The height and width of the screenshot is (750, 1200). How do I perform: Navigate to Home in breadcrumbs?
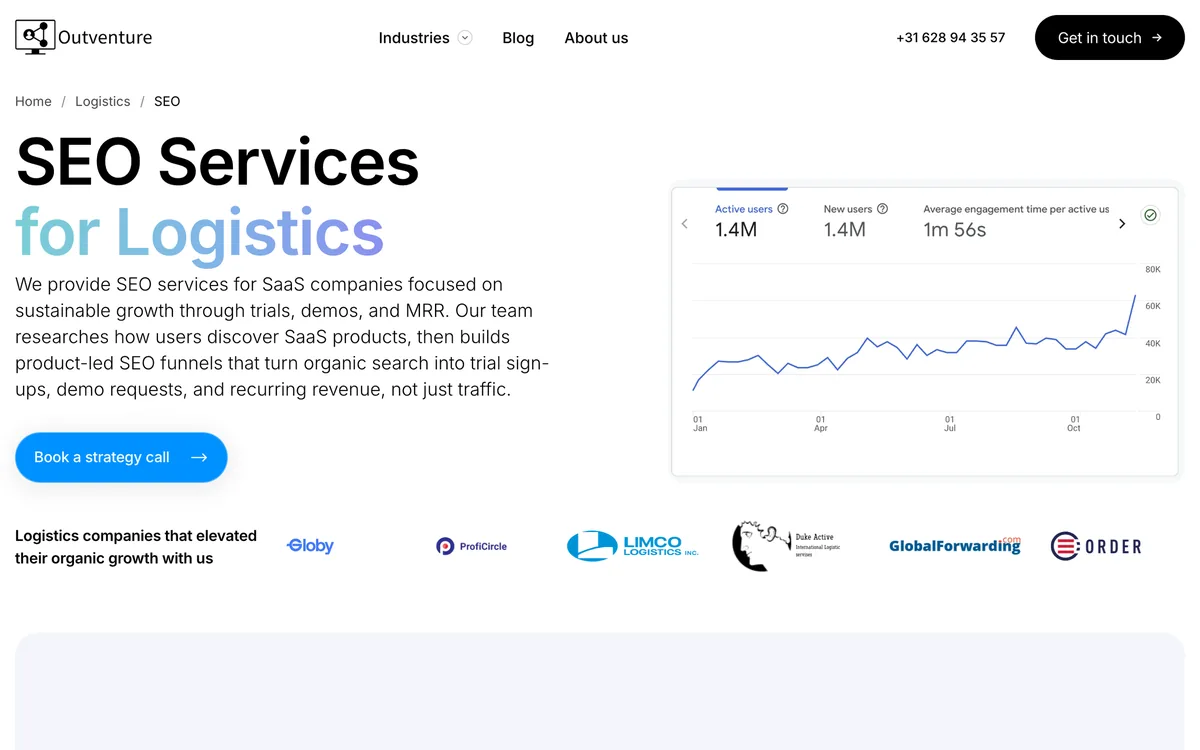(33, 101)
